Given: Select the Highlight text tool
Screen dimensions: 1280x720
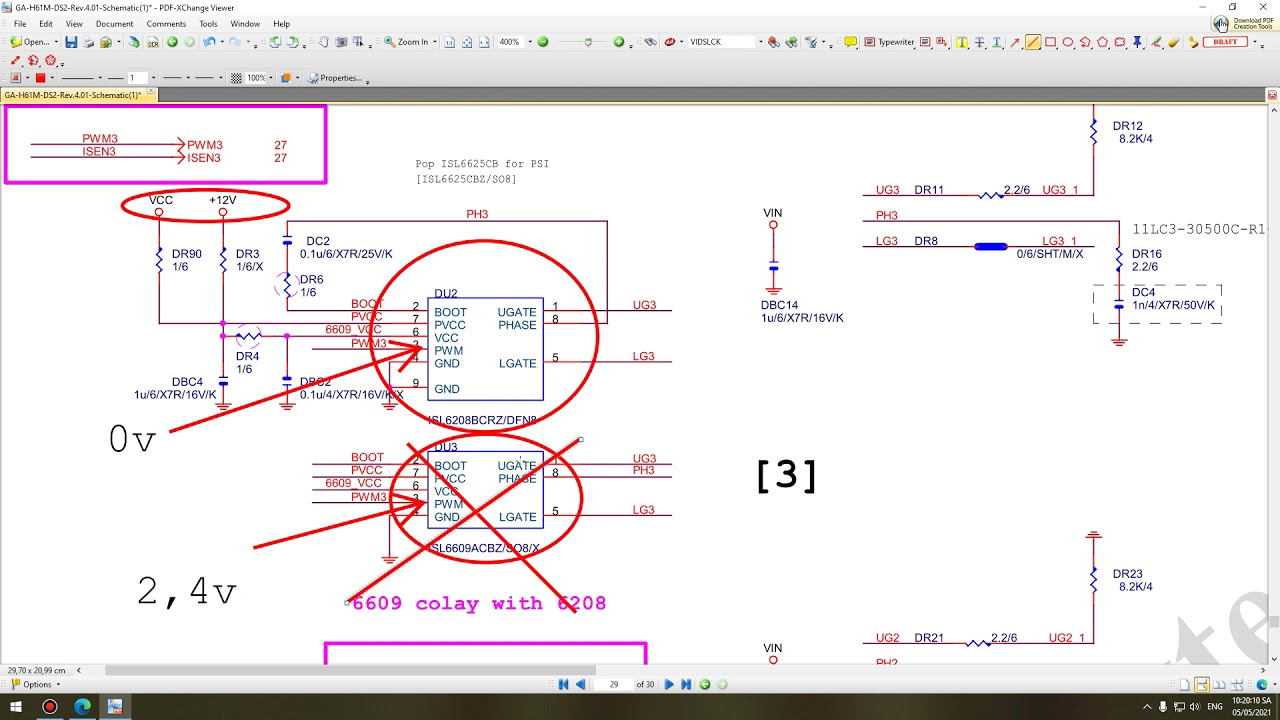Looking at the screenshot, I should click(x=961, y=42).
